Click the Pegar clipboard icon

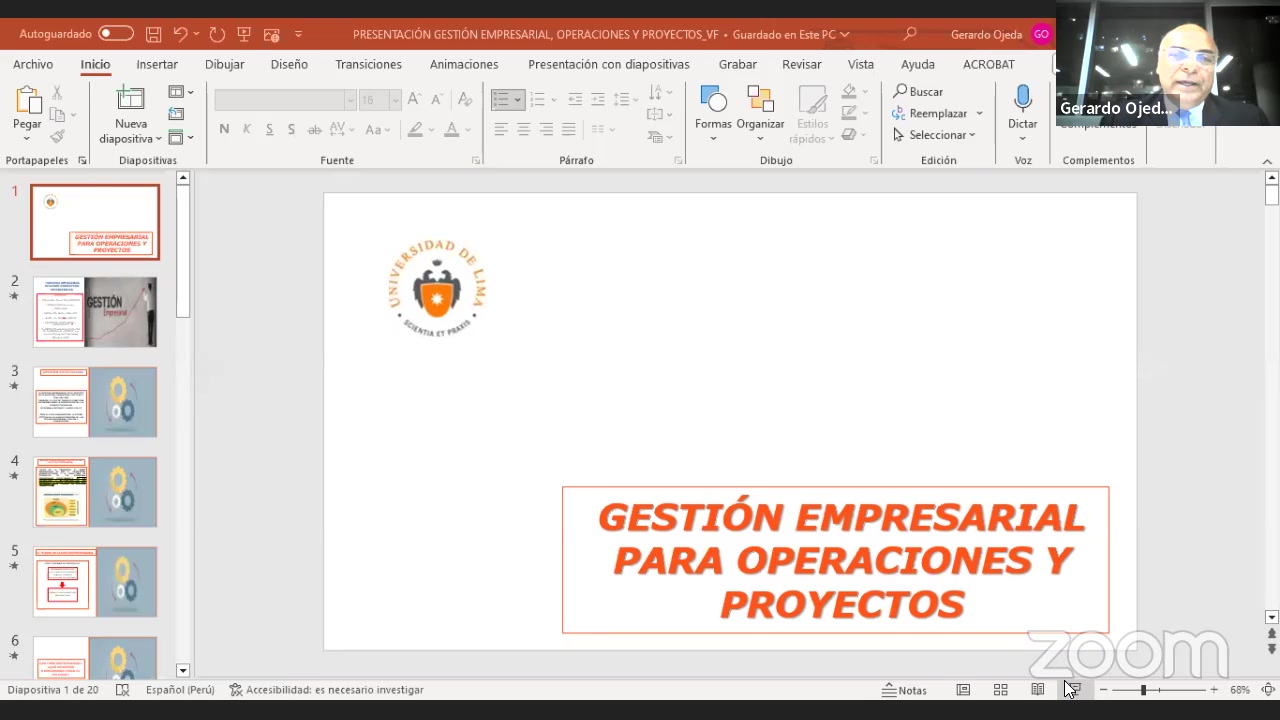[x=27, y=100]
